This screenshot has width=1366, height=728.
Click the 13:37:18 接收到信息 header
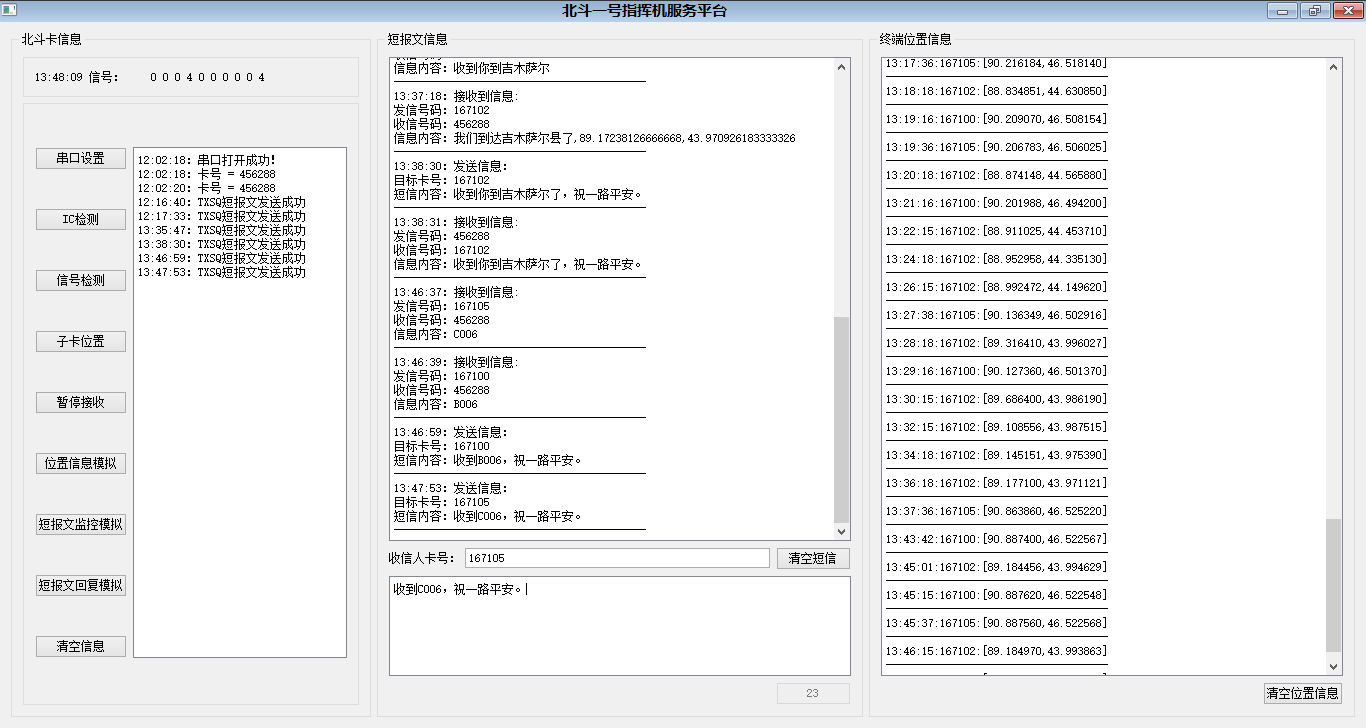point(456,96)
